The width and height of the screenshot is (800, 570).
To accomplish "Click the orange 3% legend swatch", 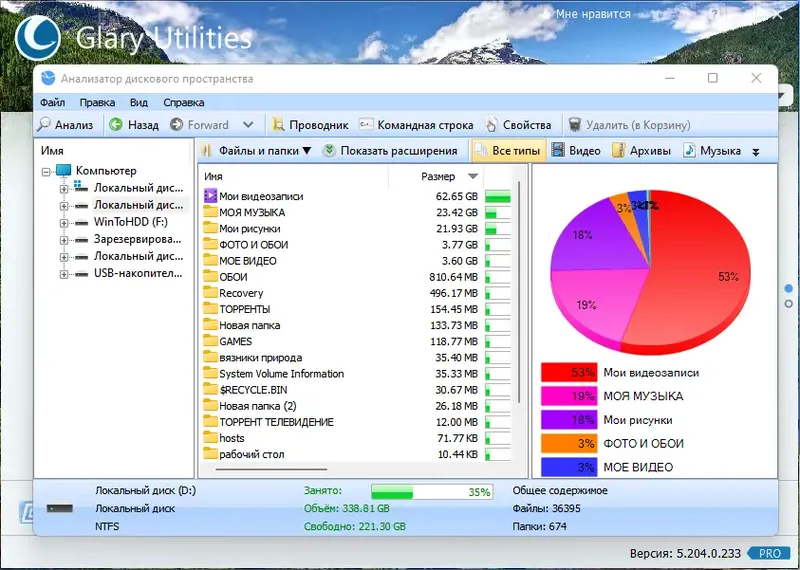I will click(x=569, y=443).
